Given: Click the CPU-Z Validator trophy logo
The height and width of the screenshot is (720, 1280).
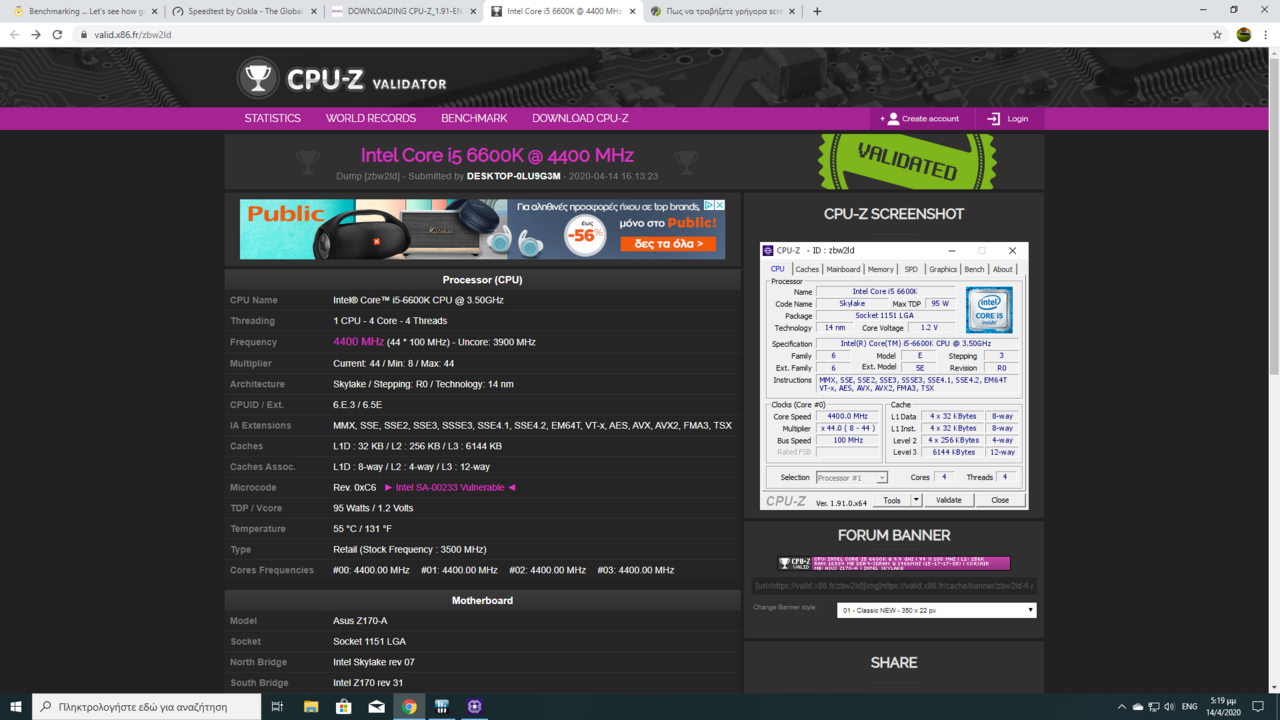Looking at the screenshot, I should coord(258,78).
